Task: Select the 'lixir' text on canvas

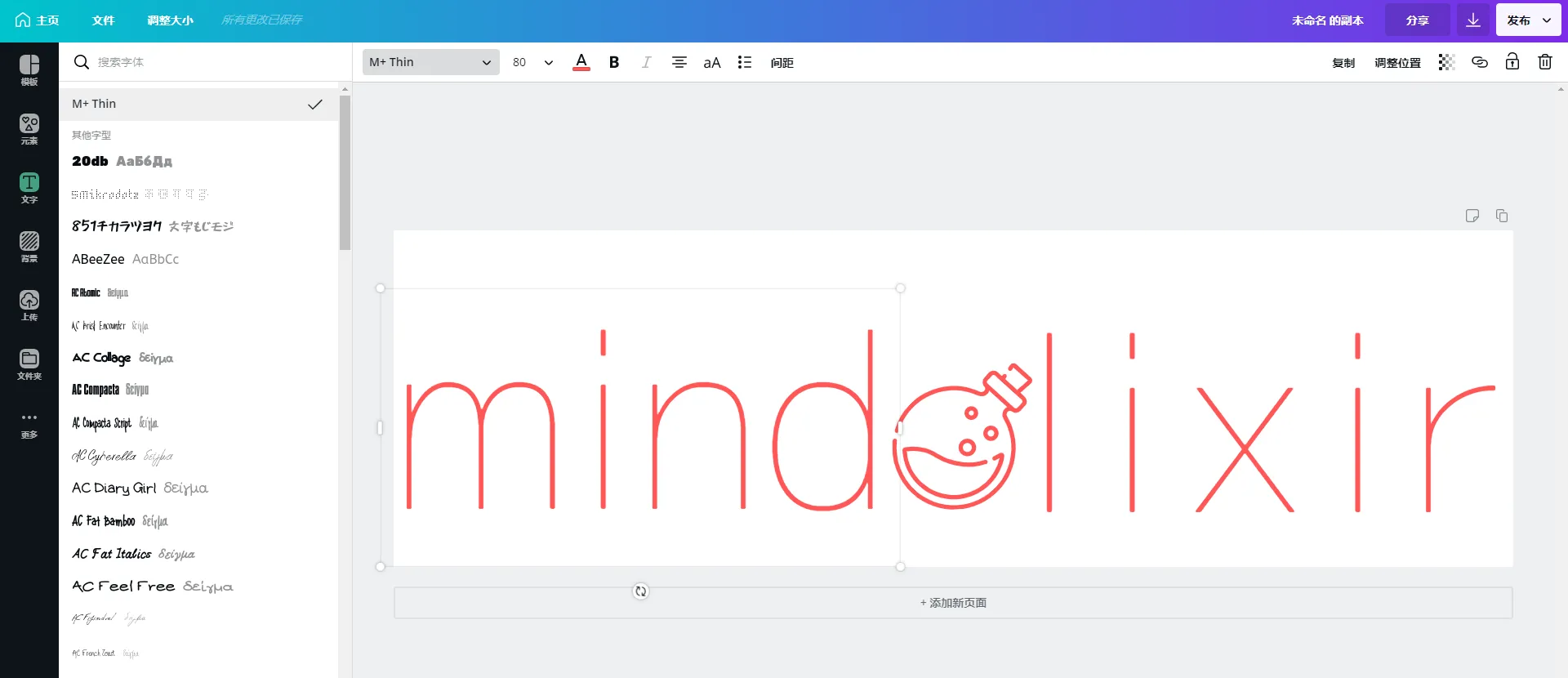Action: (x=1272, y=422)
